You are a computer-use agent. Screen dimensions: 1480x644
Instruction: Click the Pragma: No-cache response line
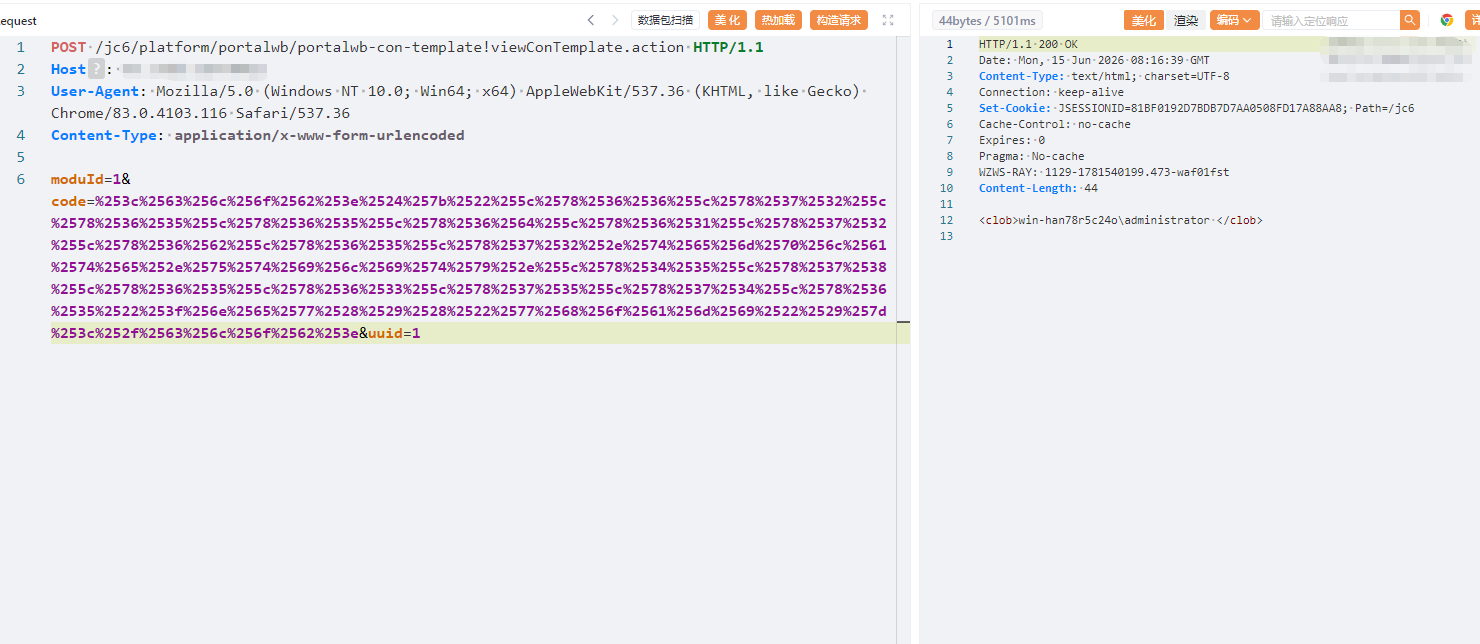tap(1031, 156)
